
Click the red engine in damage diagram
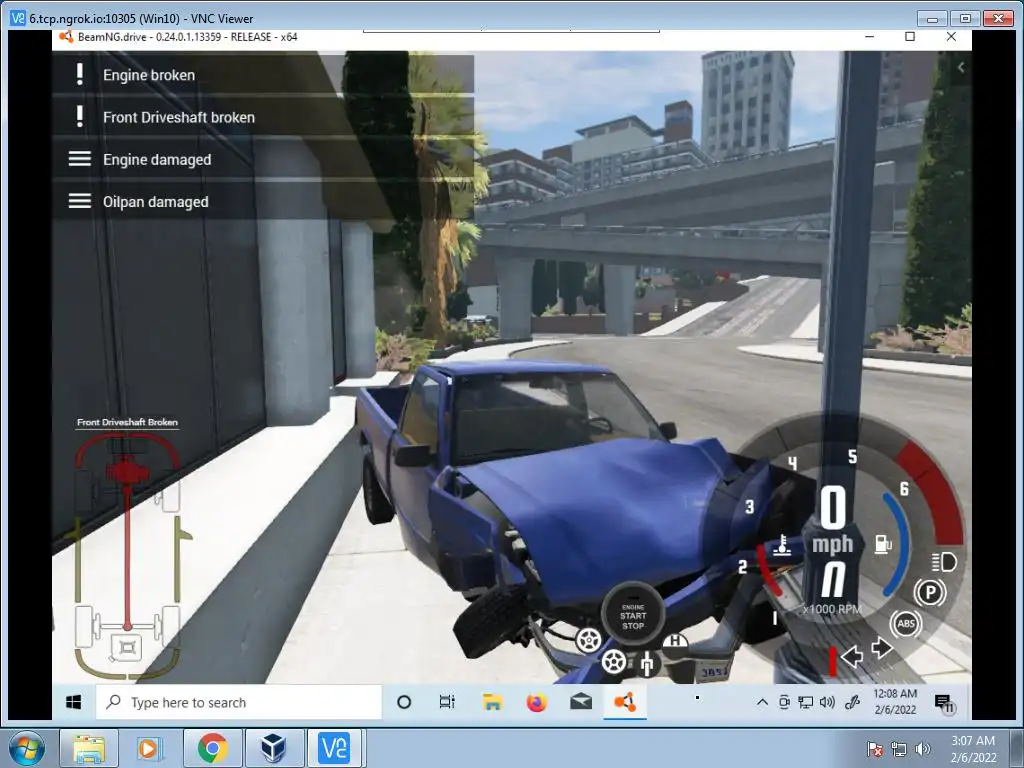(127, 472)
